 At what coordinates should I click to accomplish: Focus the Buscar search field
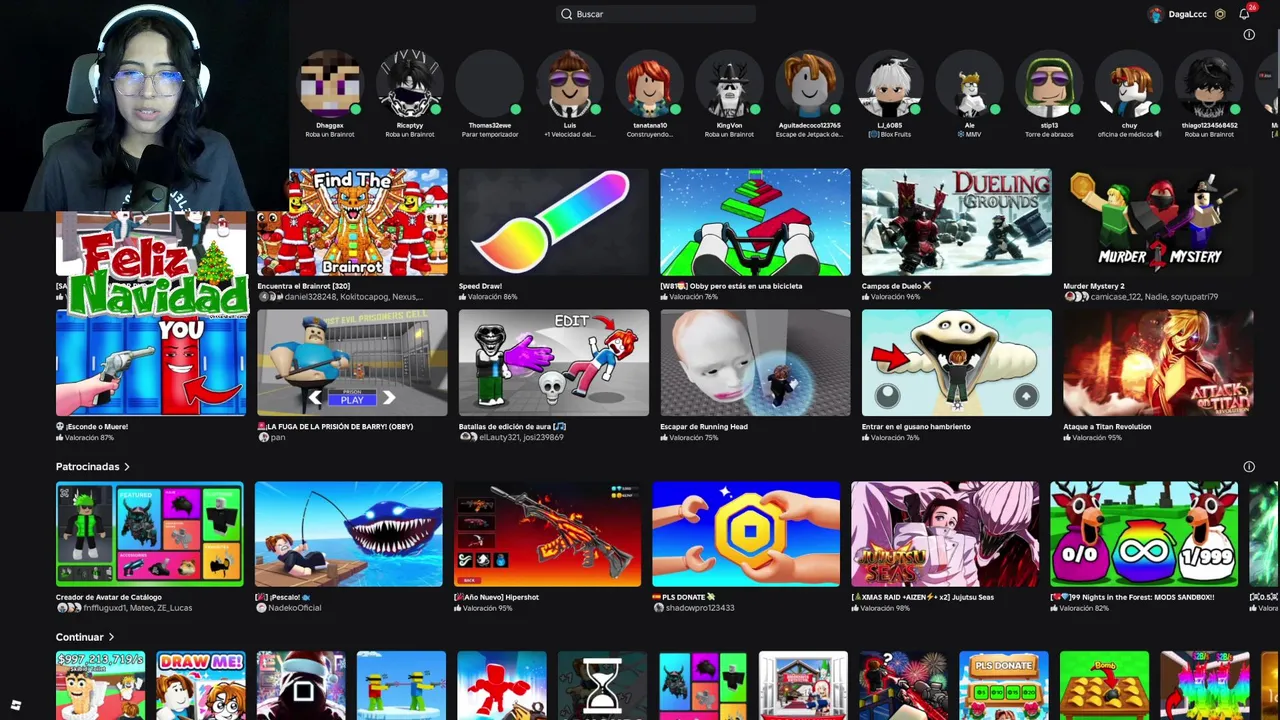pyautogui.click(x=655, y=14)
